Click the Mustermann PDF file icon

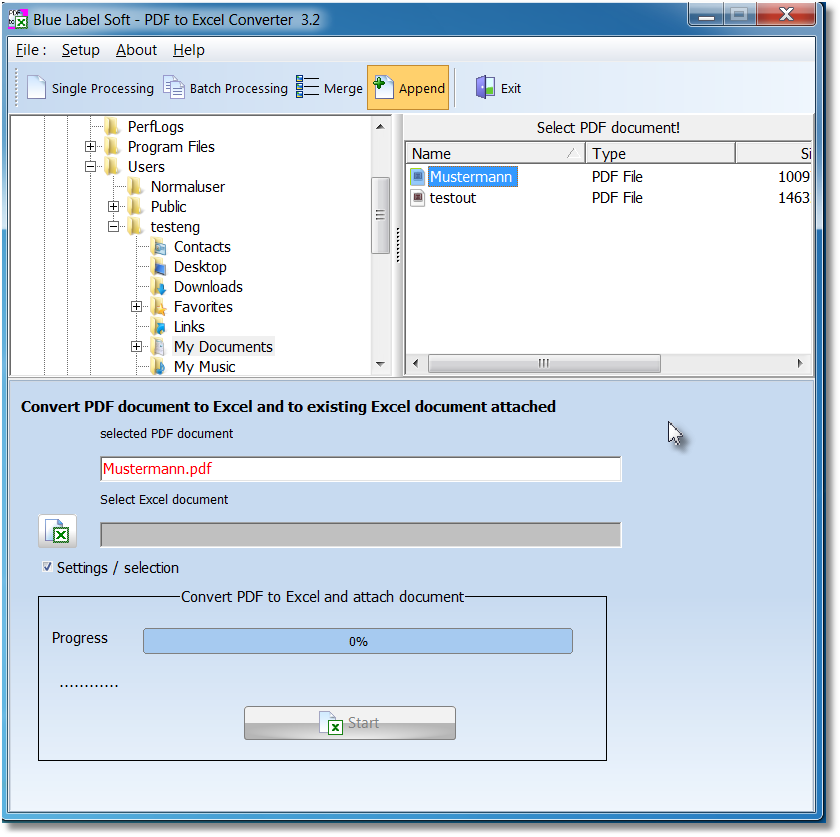pos(417,176)
